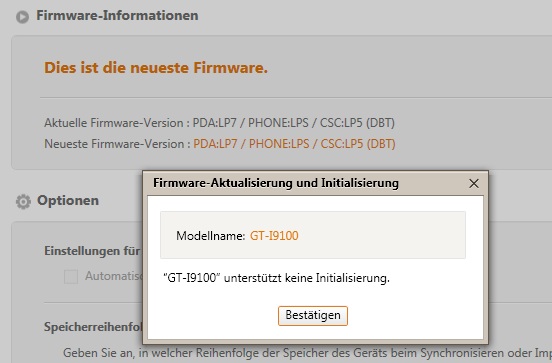Click 'Dies ist die neueste Firmware.' headline
Viewport: 552px width, 363px height.
[x=156, y=68]
